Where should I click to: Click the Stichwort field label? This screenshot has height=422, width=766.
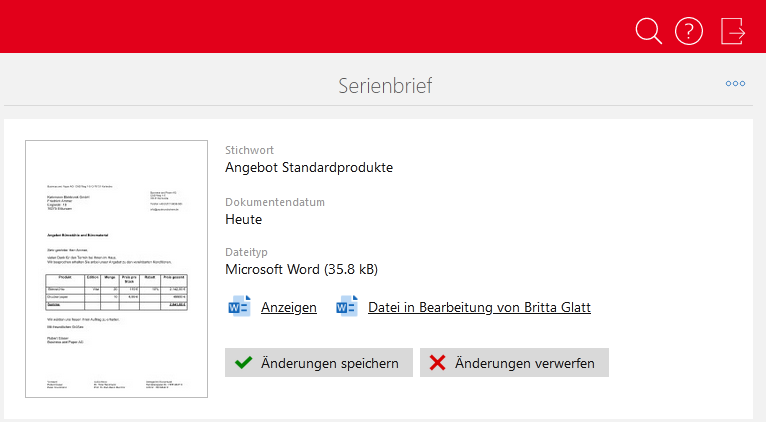[x=249, y=150]
